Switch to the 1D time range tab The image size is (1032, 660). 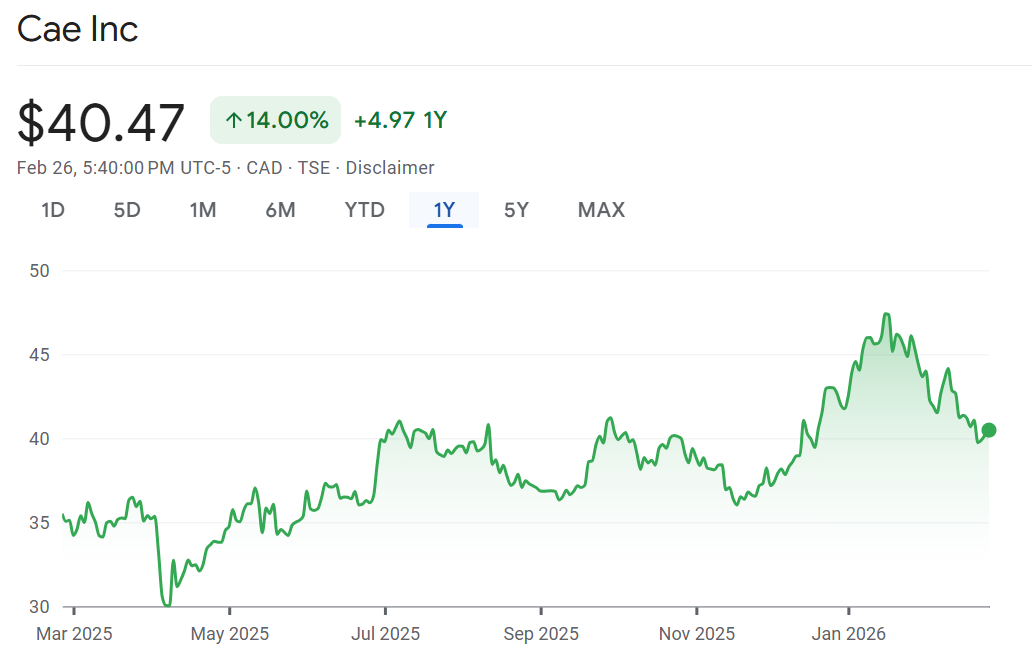pyautogui.click(x=52, y=210)
